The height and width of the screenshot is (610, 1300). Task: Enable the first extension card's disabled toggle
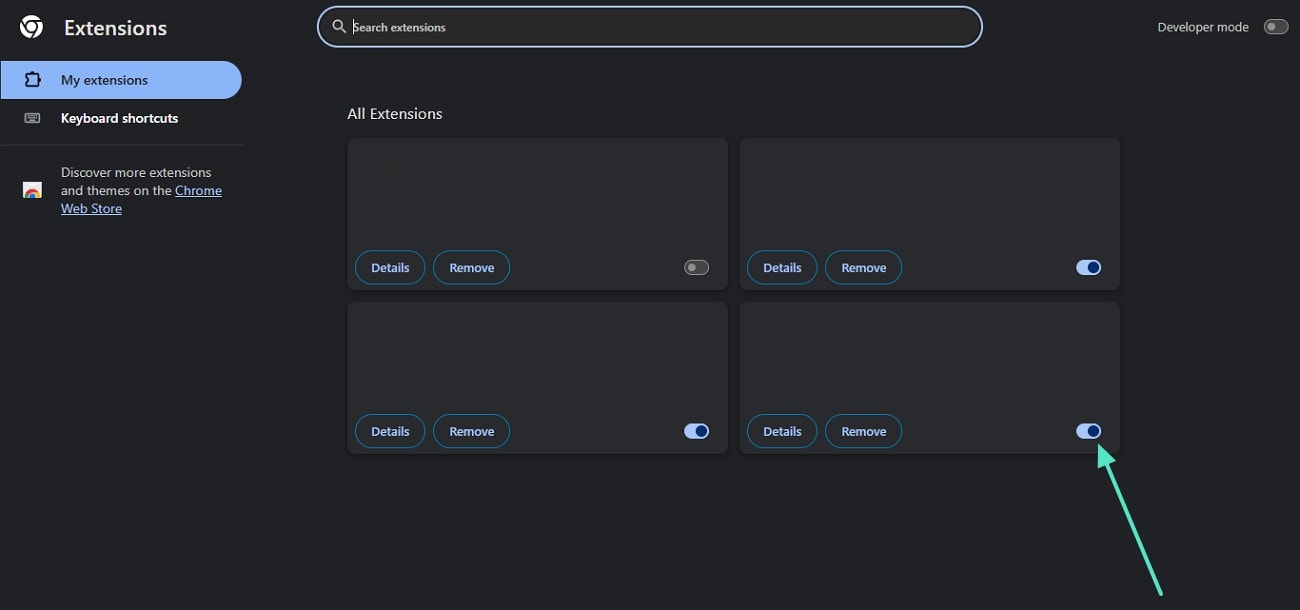tap(696, 267)
